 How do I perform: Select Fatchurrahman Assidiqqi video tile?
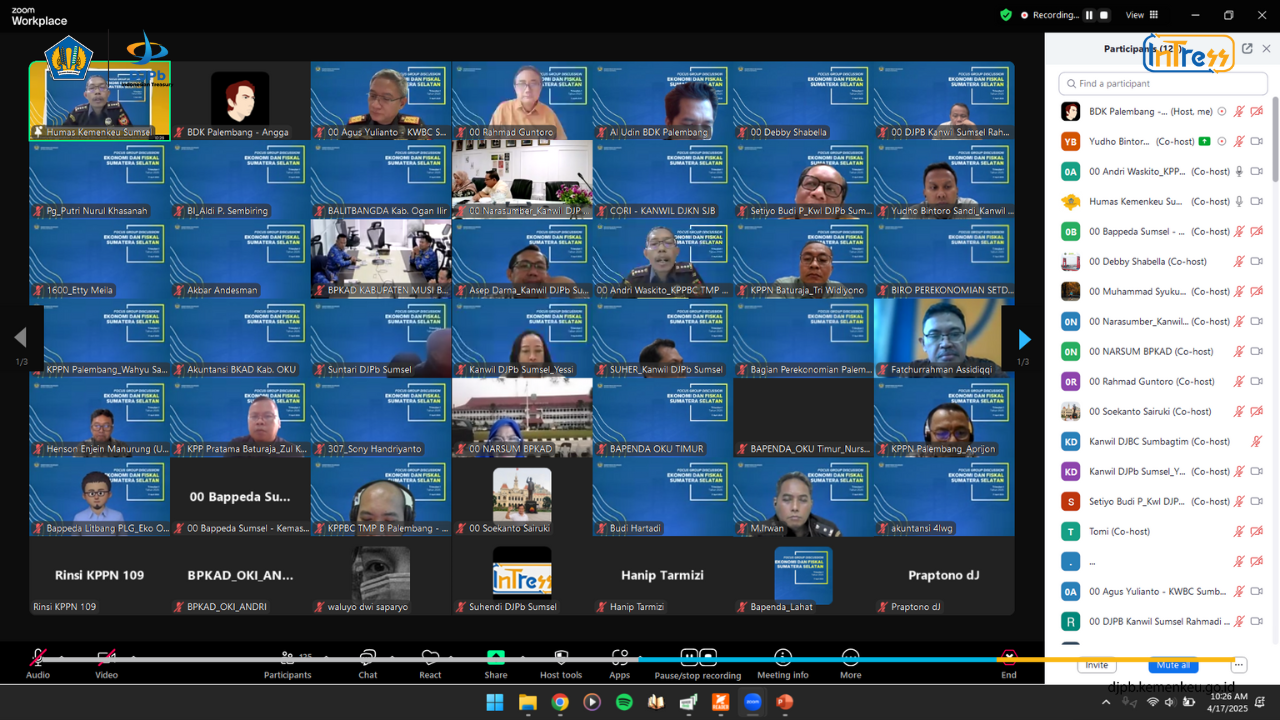point(944,338)
